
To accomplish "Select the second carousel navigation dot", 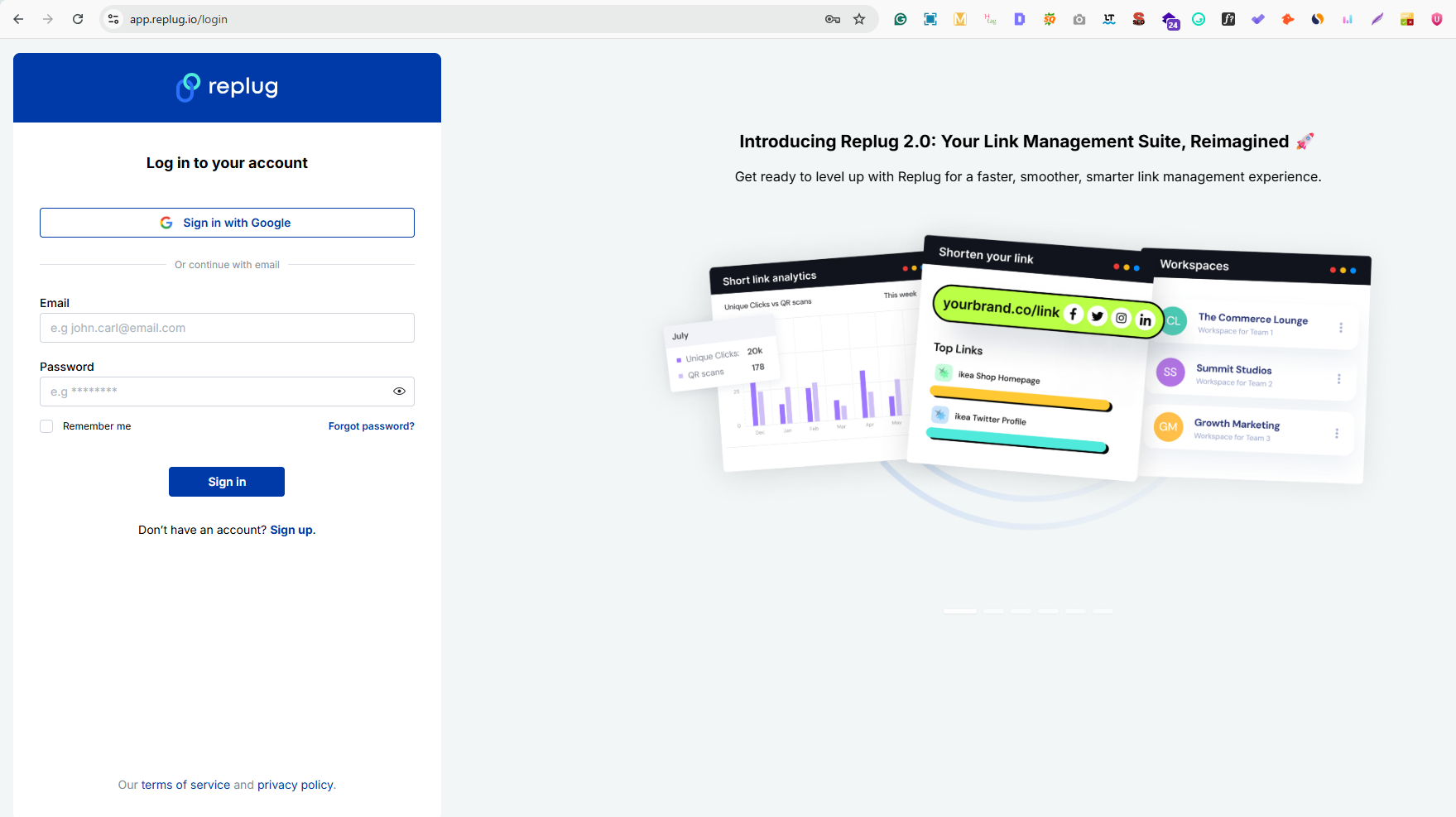I will 993,611.
